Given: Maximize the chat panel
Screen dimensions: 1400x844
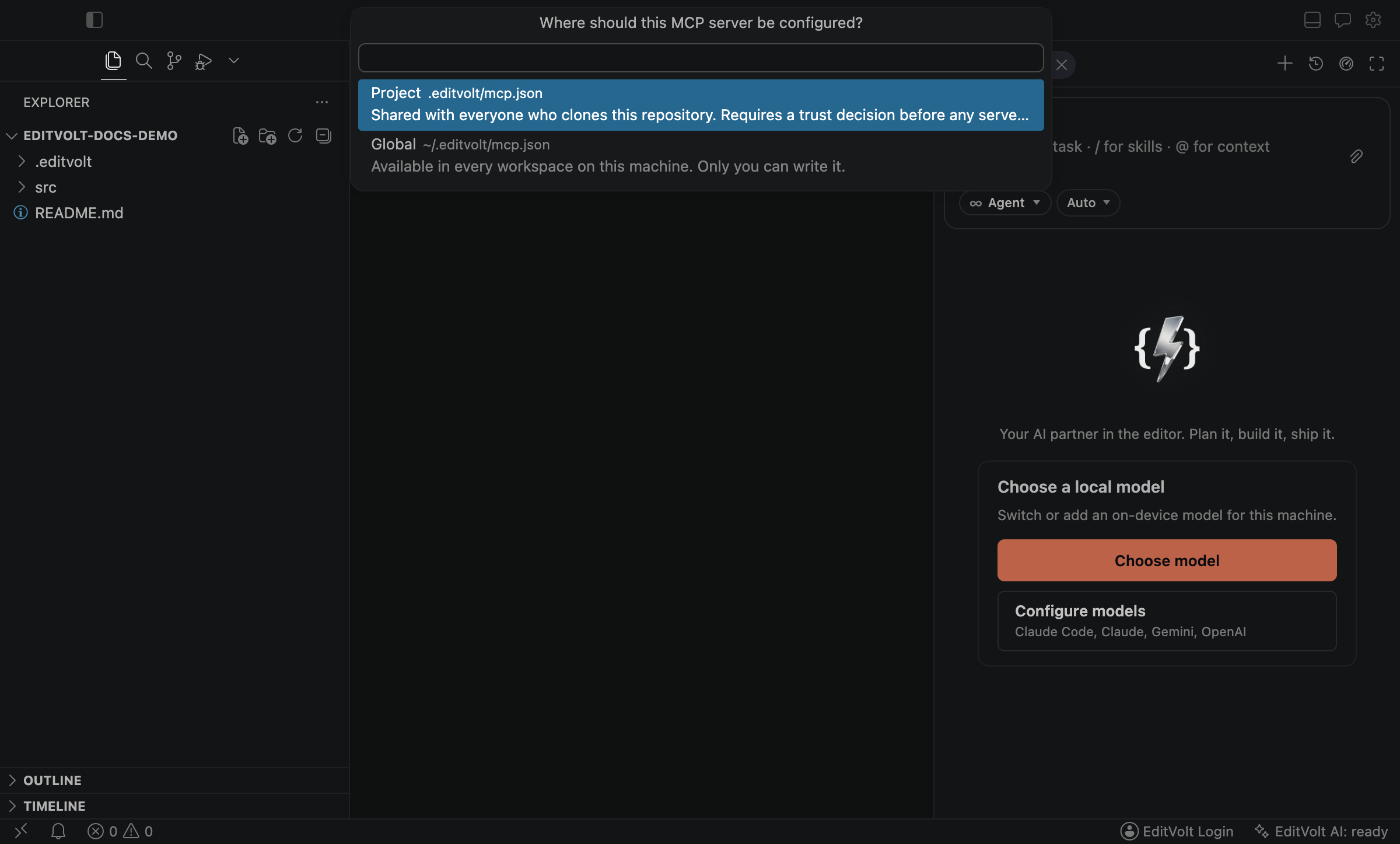Looking at the screenshot, I should coord(1377,64).
